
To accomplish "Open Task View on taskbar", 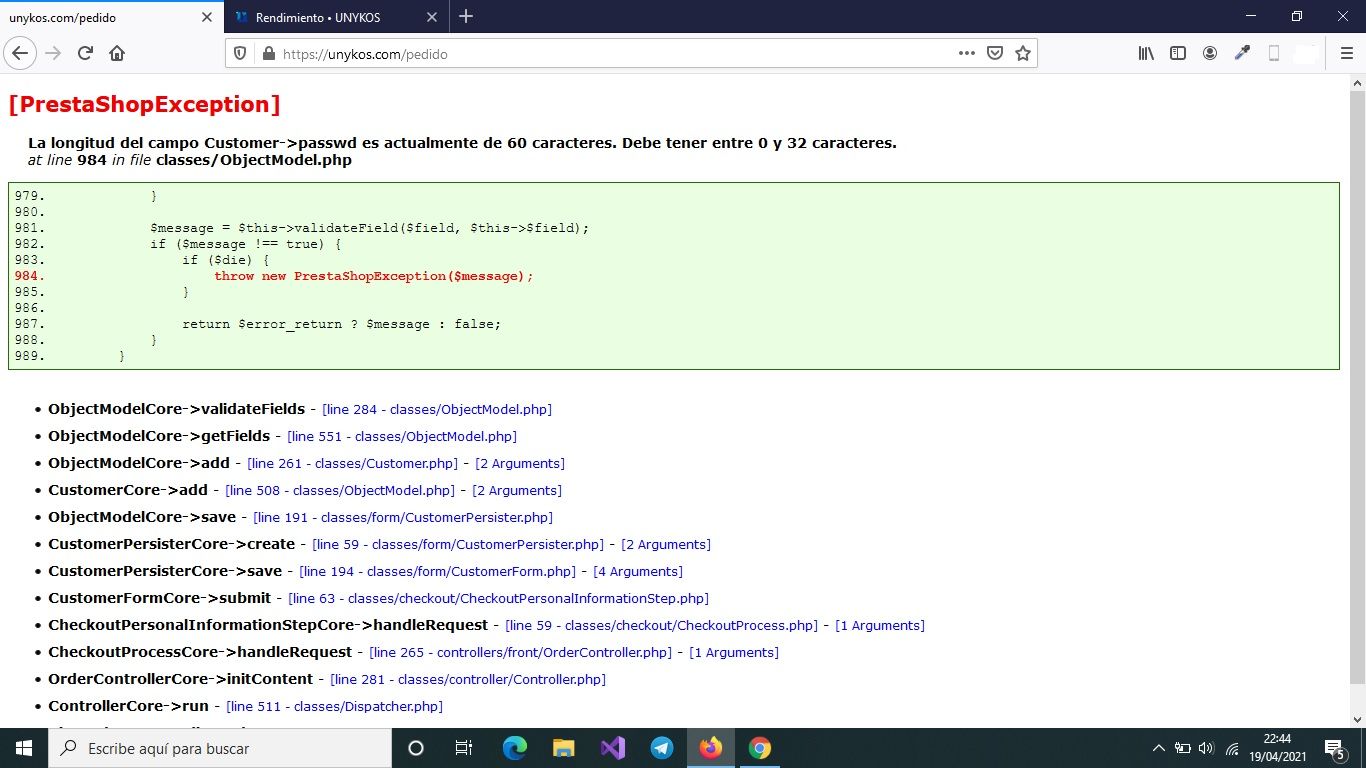I will coord(463,748).
